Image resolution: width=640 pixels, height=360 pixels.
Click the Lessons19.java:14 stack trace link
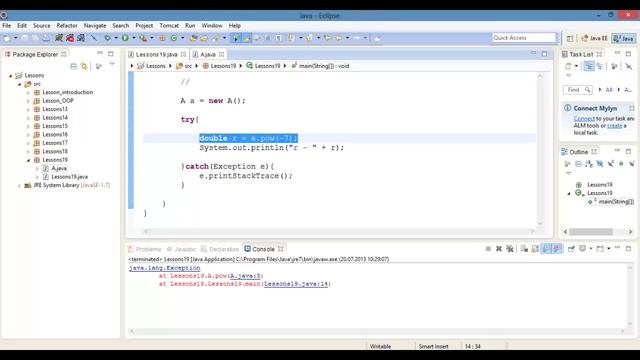[x=296, y=284]
